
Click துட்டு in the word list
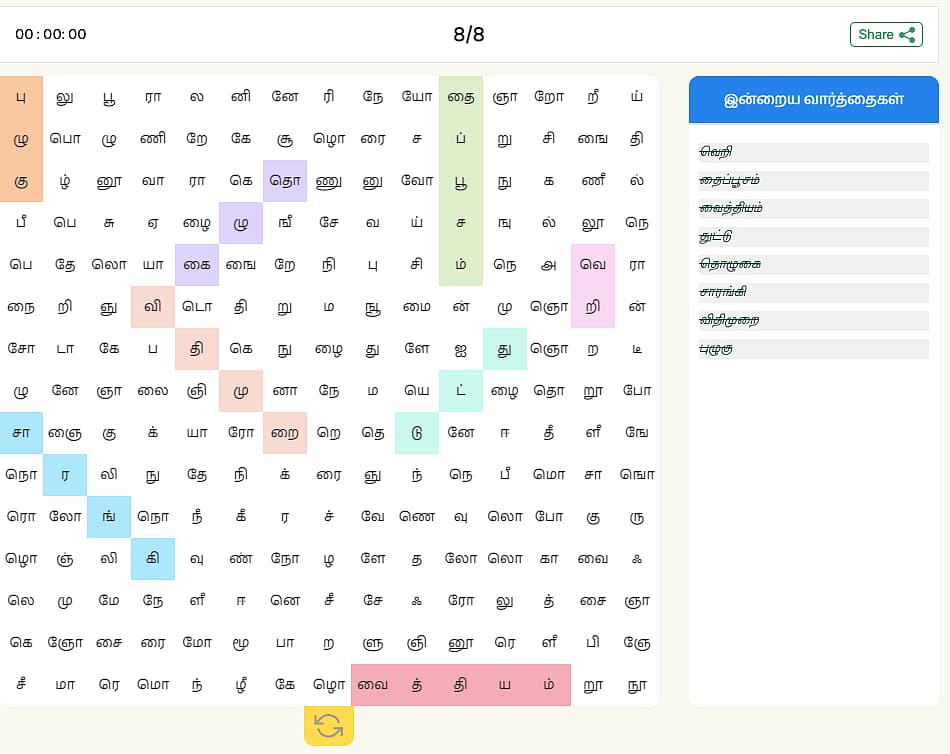pos(716,236)
